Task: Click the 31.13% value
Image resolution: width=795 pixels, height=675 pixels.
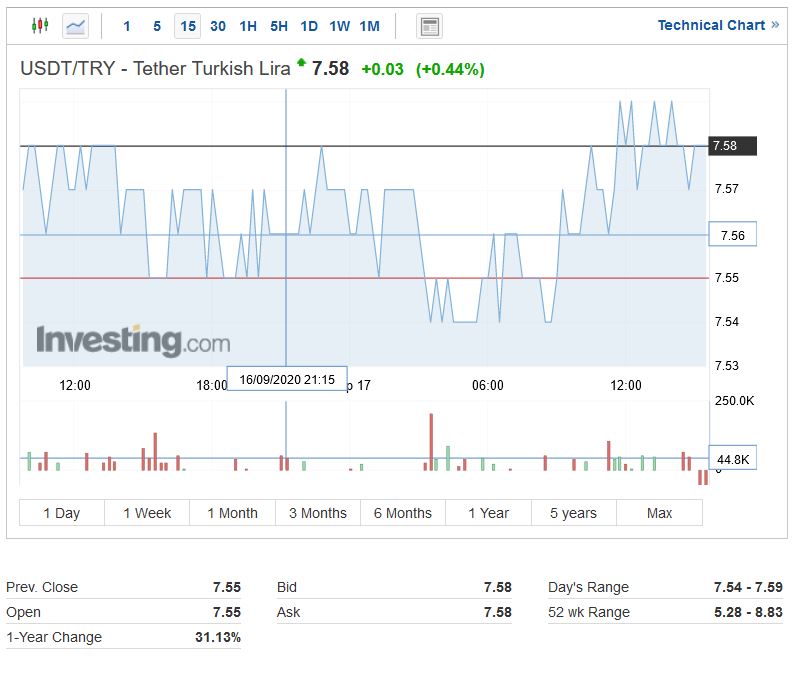Action: pos(218,637)
